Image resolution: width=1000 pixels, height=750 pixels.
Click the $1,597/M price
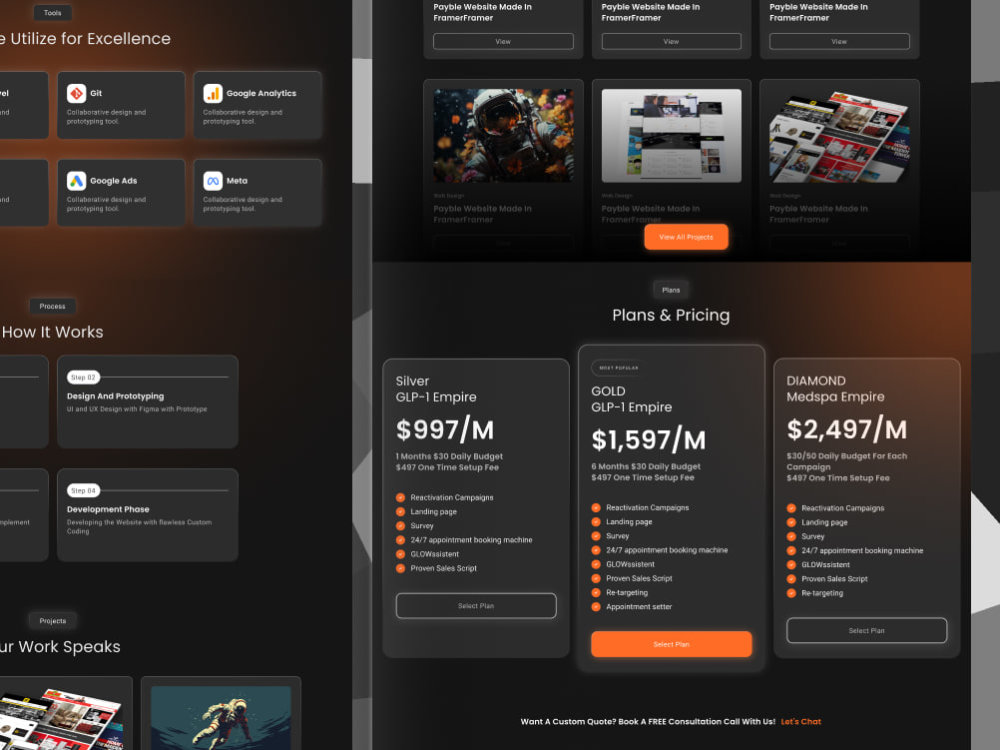(649, 439)
